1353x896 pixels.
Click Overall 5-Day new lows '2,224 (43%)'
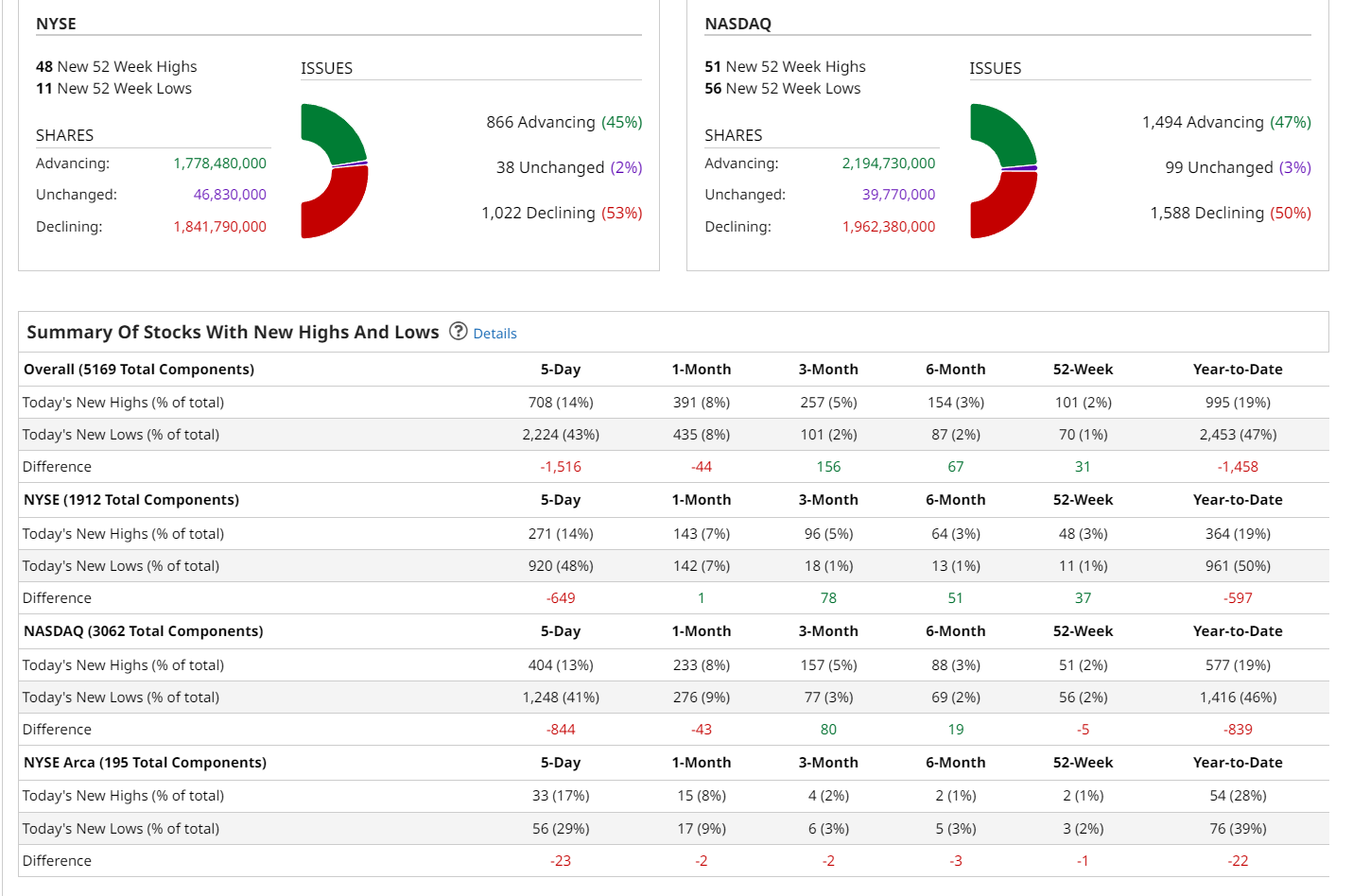click(561, 435)
